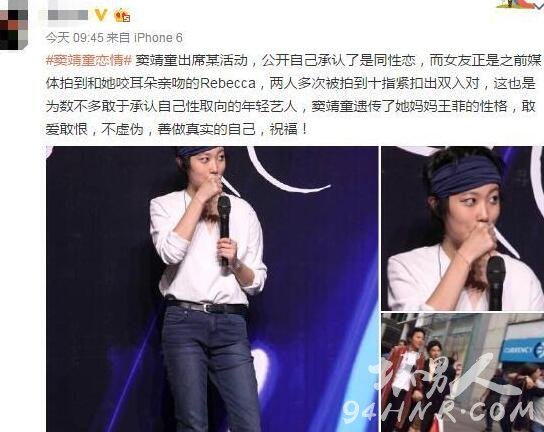This screenshot has height=432, width=544.
Task: Open the blurred username profile link
Action: pos(68,15)
